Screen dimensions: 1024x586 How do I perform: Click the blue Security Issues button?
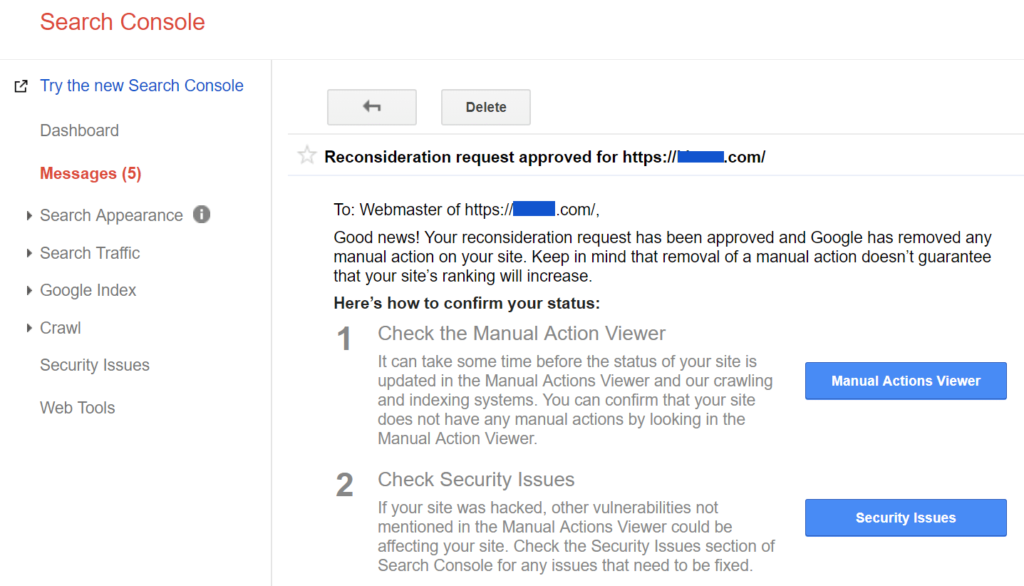pos(905,518)
